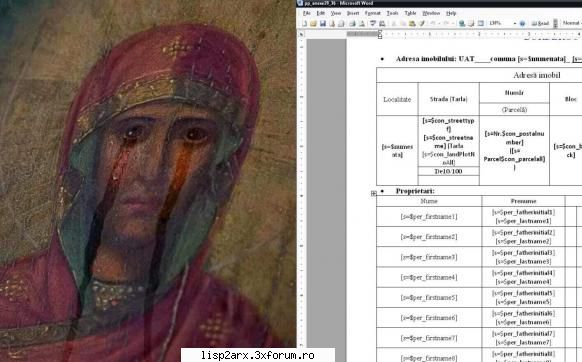Open the Table menu

click(x=410, y=13)
